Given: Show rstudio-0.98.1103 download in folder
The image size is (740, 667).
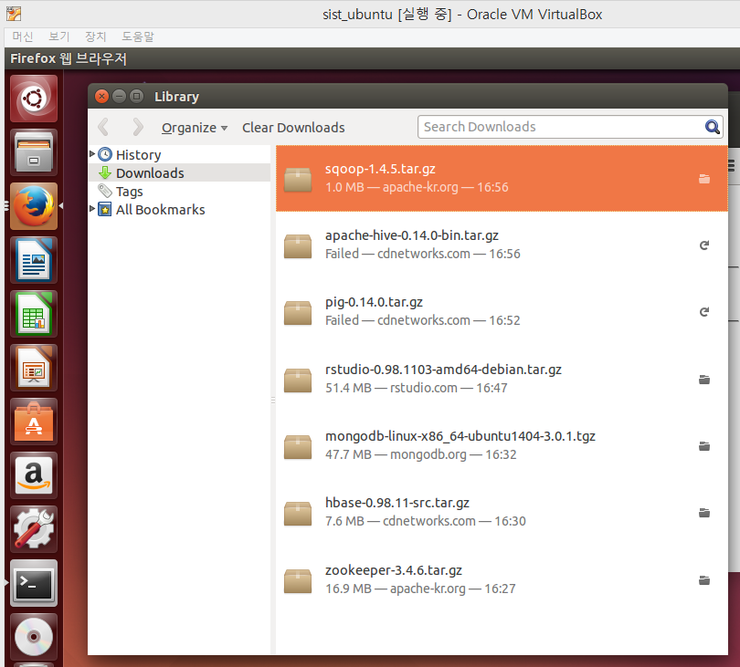Looking at the screenshot, I should (704, 379).
